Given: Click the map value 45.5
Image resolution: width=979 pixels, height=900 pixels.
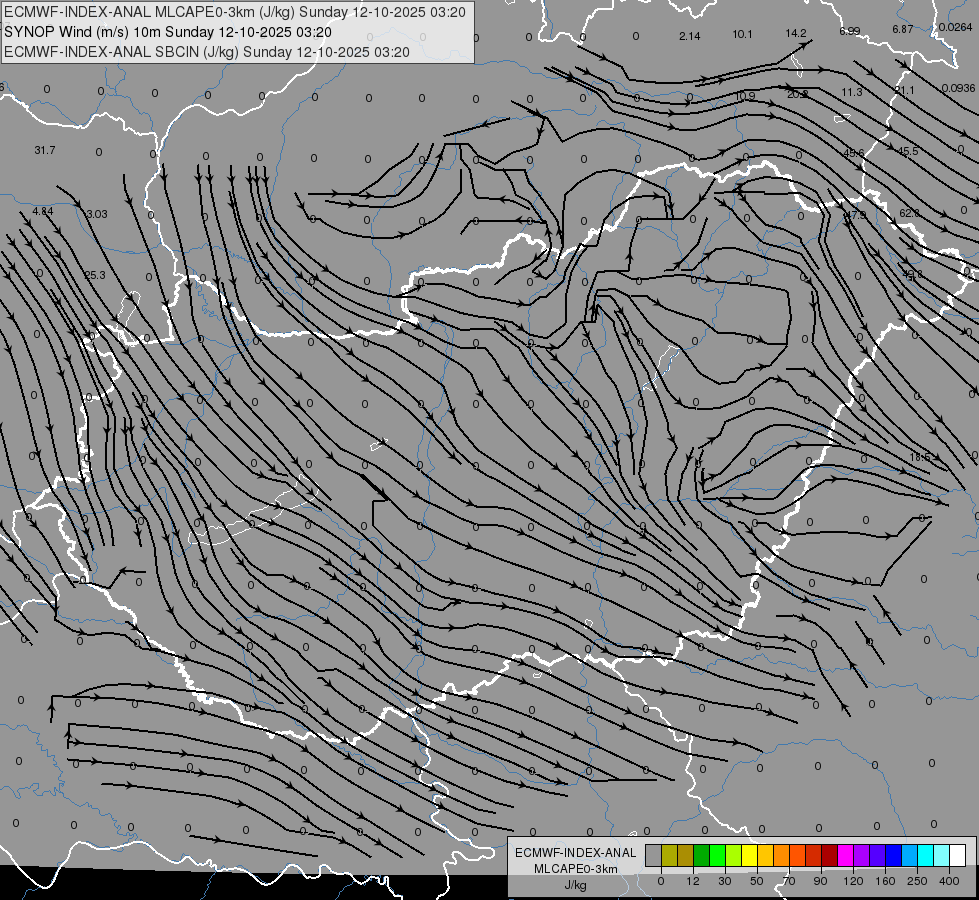Looking at the screenshot, I should click(x=908, y=151).
